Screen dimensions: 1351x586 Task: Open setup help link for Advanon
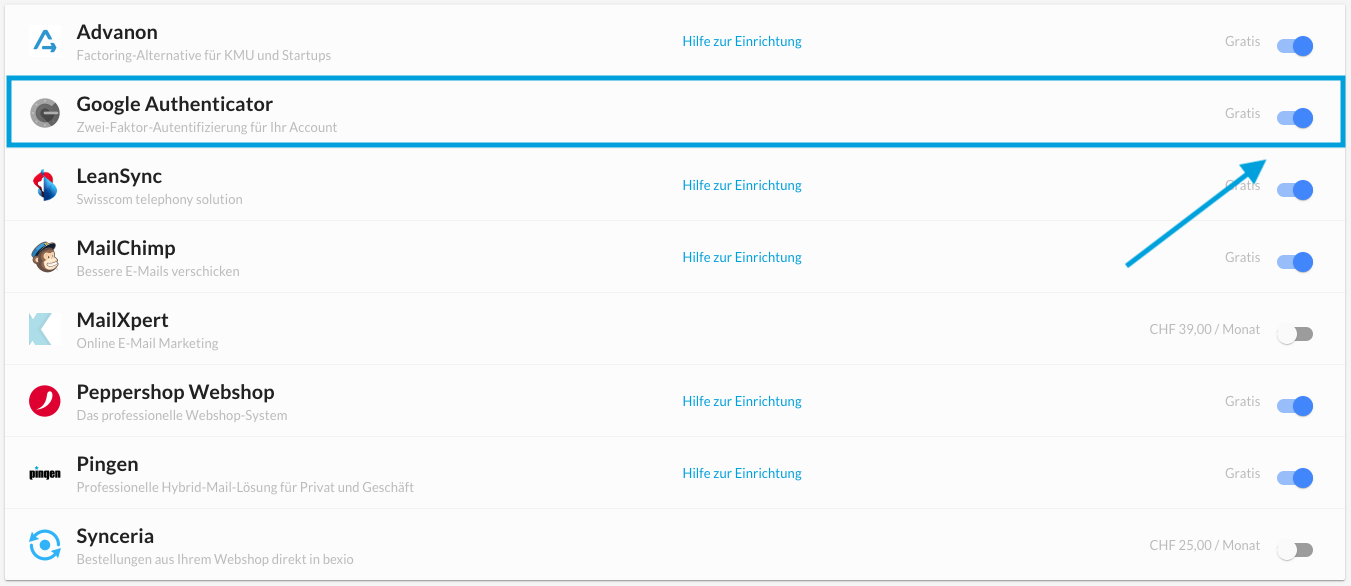pyautogui.click(x=742, y=41)
